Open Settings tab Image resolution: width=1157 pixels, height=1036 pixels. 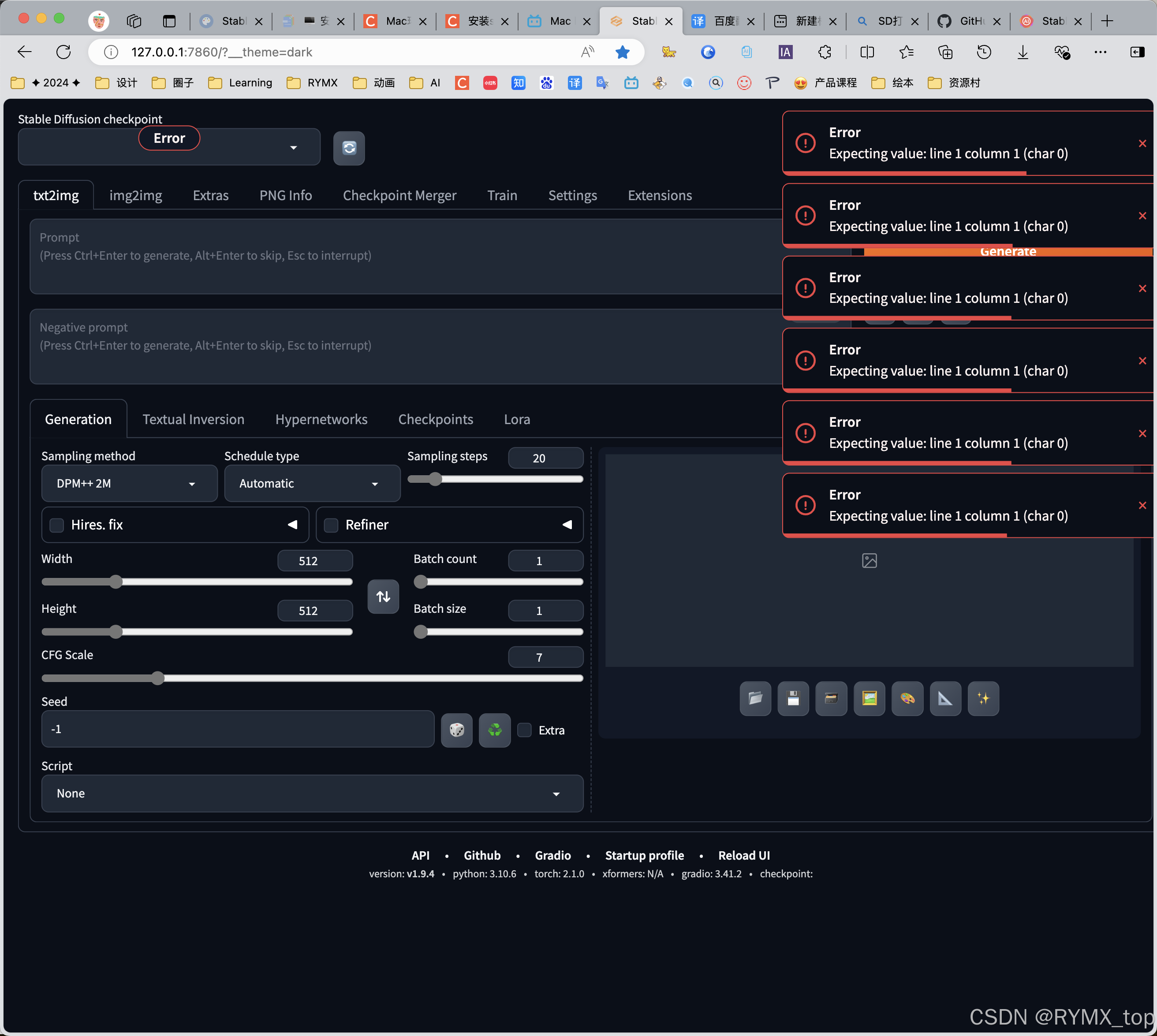[x=572, y=195]
